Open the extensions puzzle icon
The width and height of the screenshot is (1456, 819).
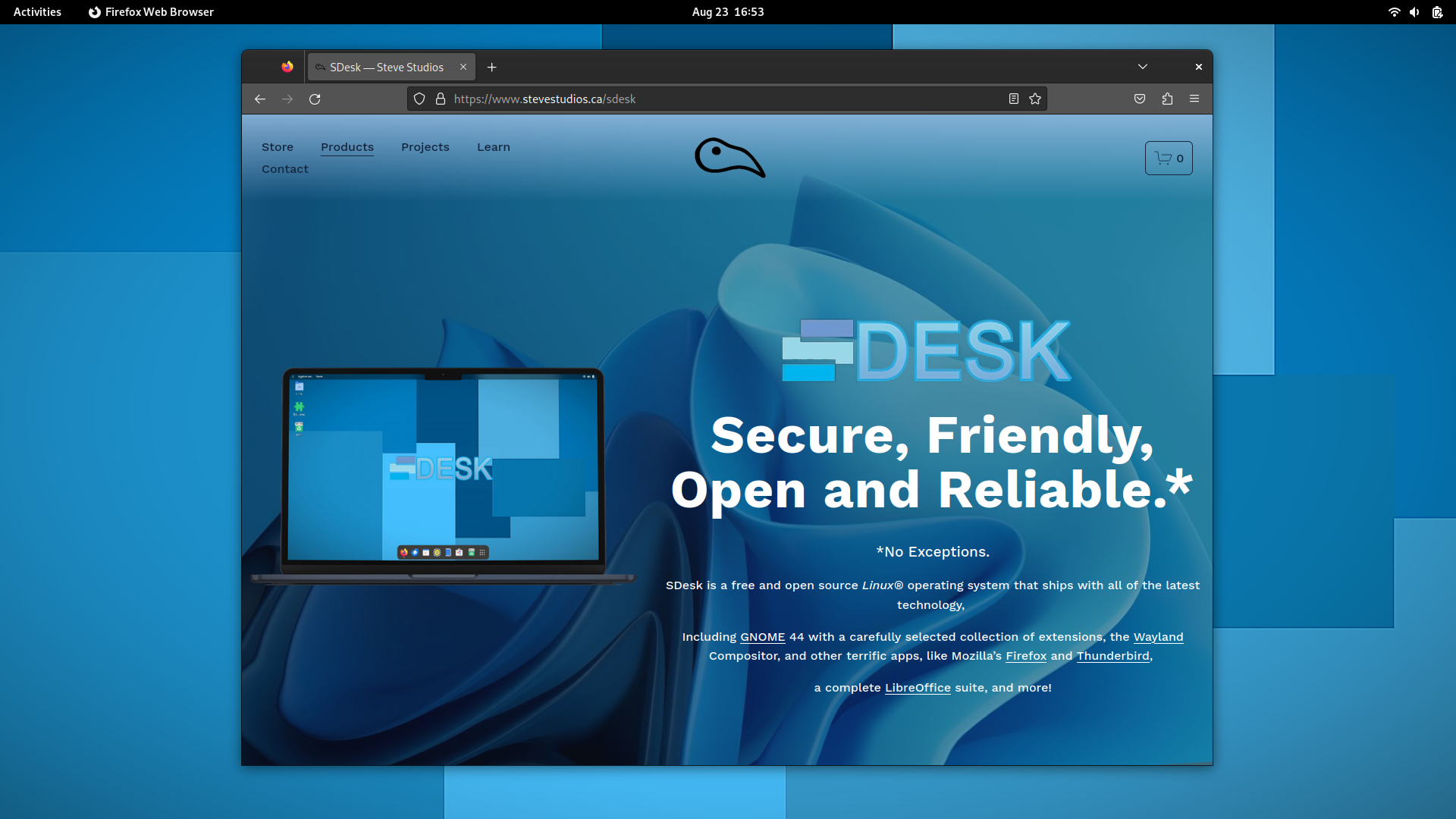[x=1167, y=99]
